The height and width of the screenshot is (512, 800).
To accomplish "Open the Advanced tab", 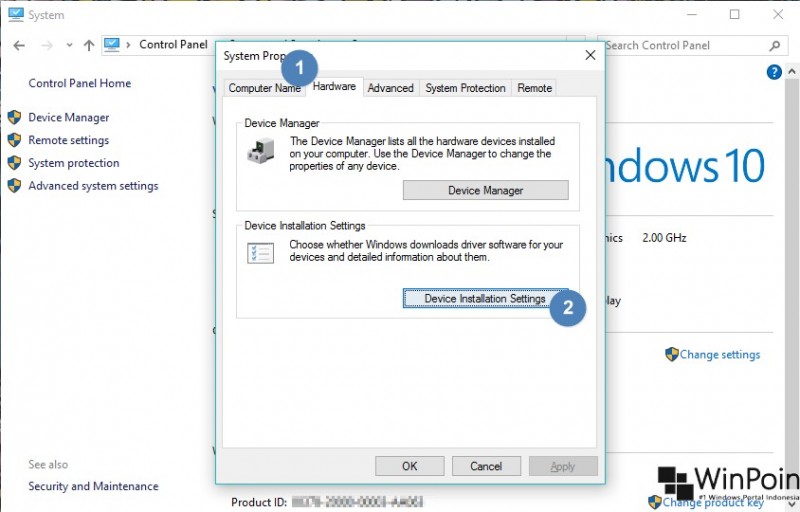I will coord(391,88).
